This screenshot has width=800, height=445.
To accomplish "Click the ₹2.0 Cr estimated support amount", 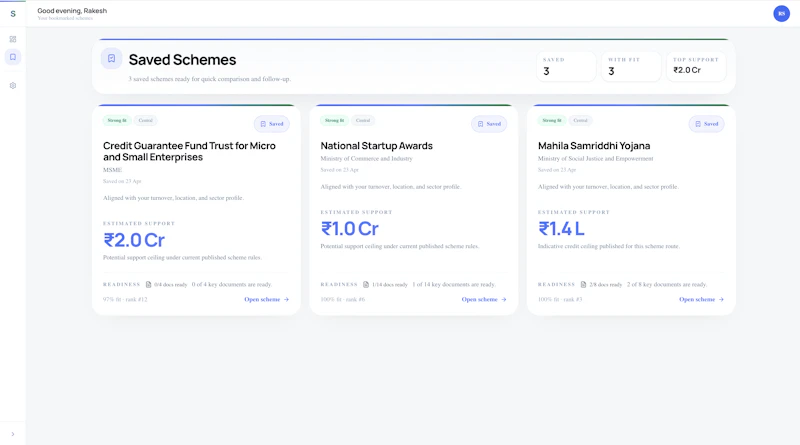I will tap(134, 240).
